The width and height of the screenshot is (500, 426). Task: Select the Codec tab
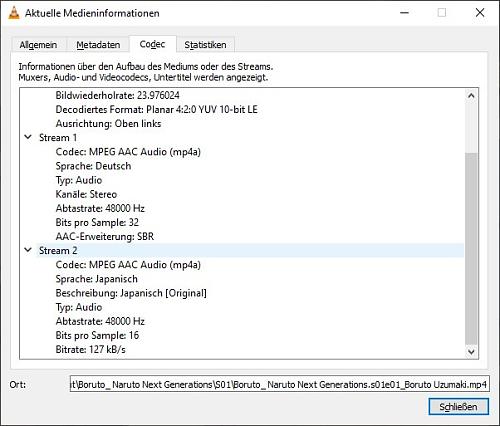[x=152, y=44]
